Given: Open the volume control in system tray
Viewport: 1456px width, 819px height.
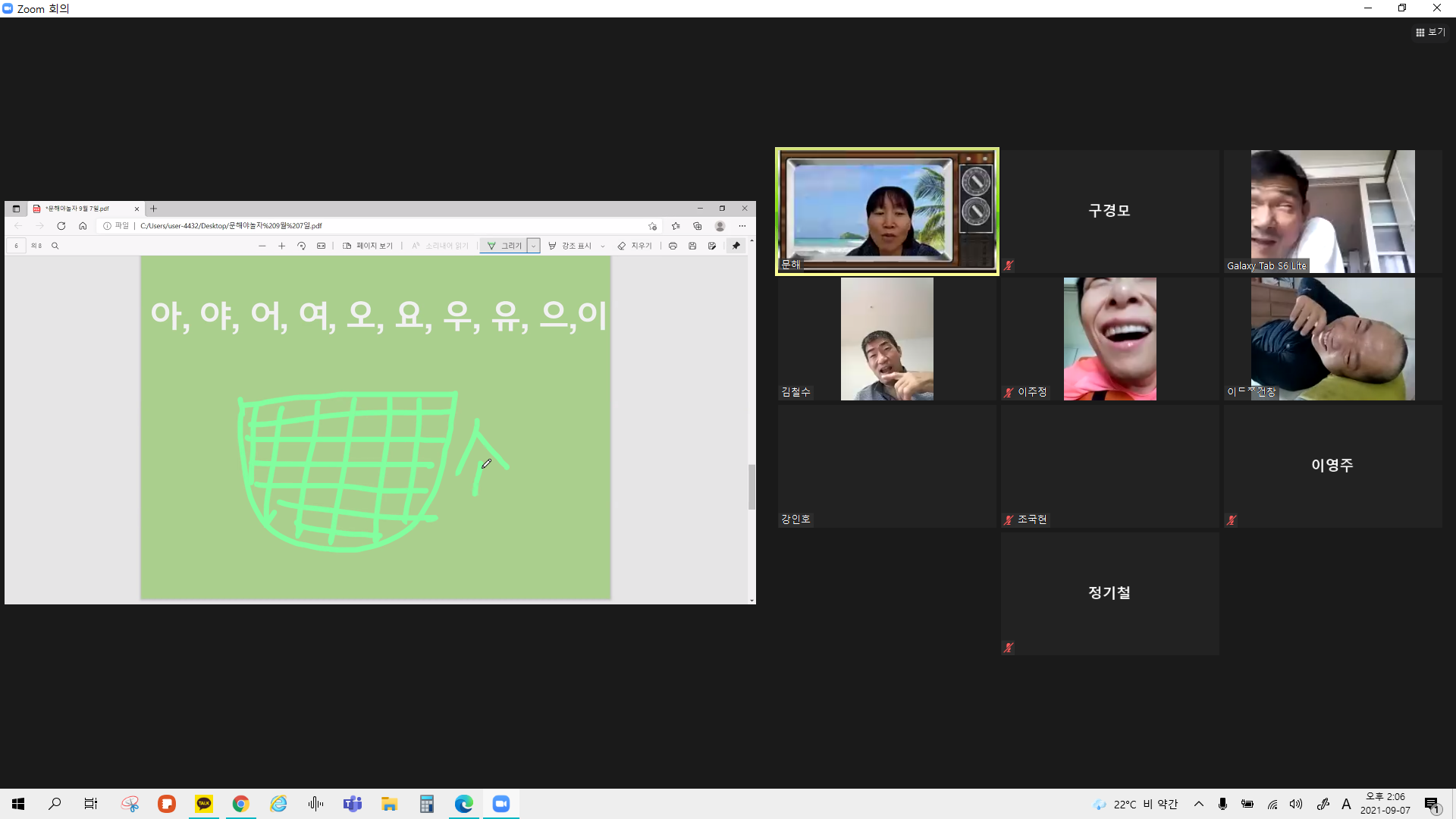Looking at the screenshot, I should coord(1296,804).
